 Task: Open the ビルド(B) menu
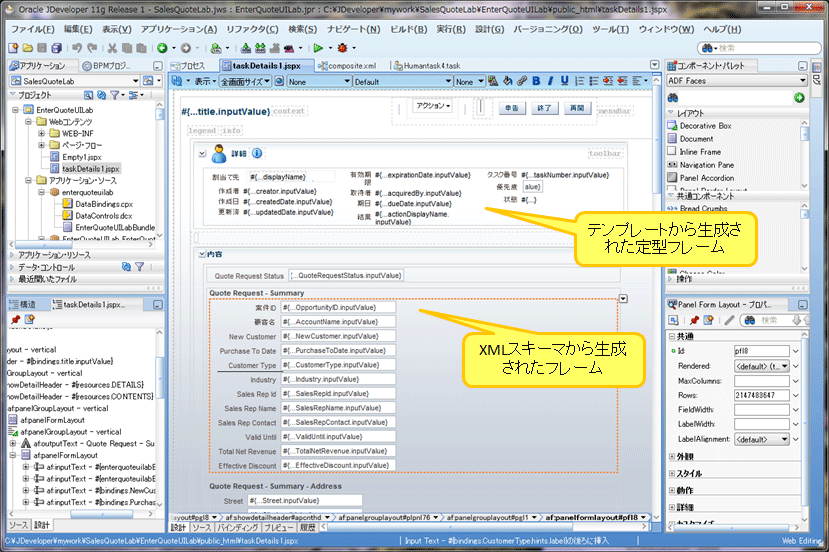point(408,30)
